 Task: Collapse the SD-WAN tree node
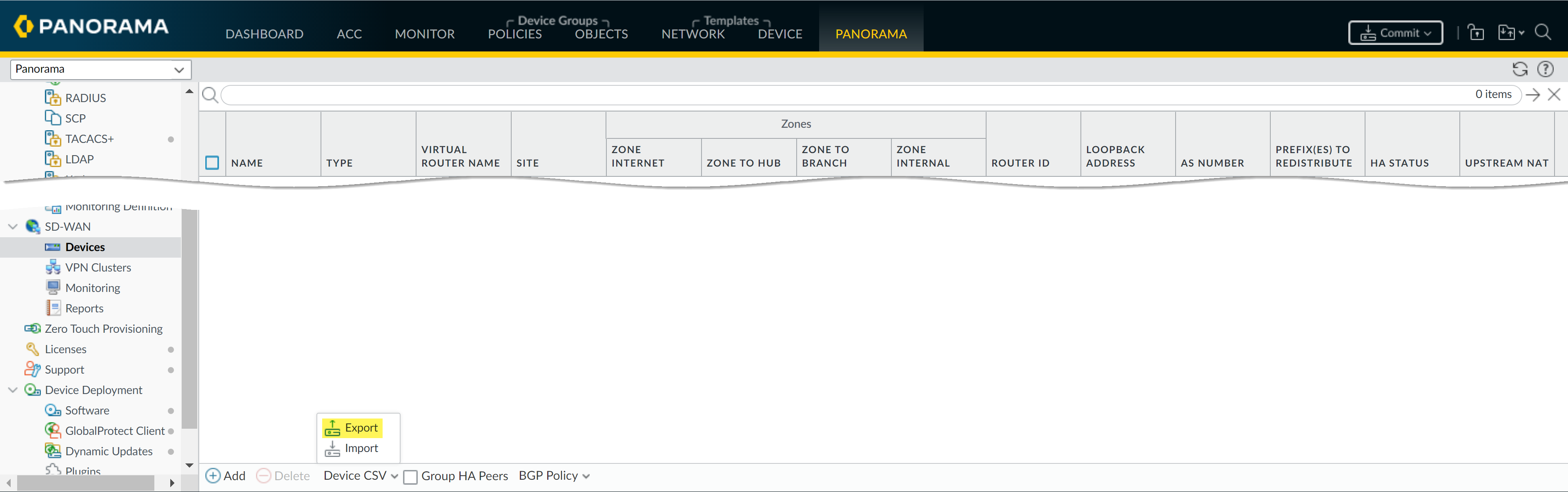[x=13, y=227]
